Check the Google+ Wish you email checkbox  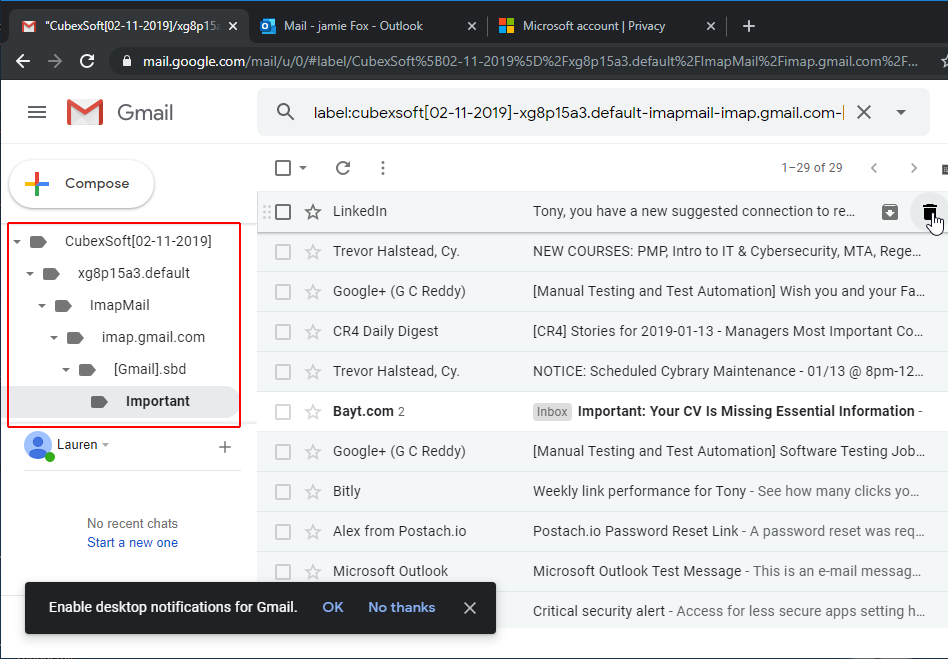tap(283, 291)
